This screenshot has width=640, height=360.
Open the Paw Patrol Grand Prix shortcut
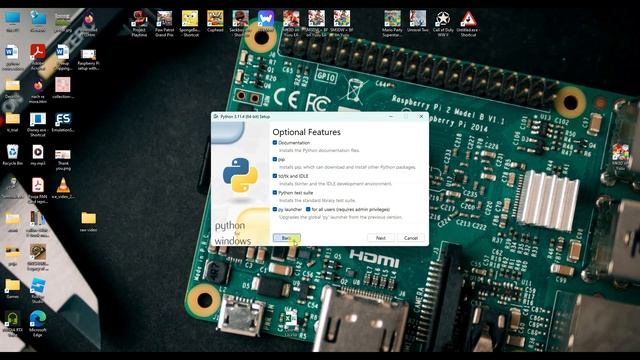click(x=164, y=24)
